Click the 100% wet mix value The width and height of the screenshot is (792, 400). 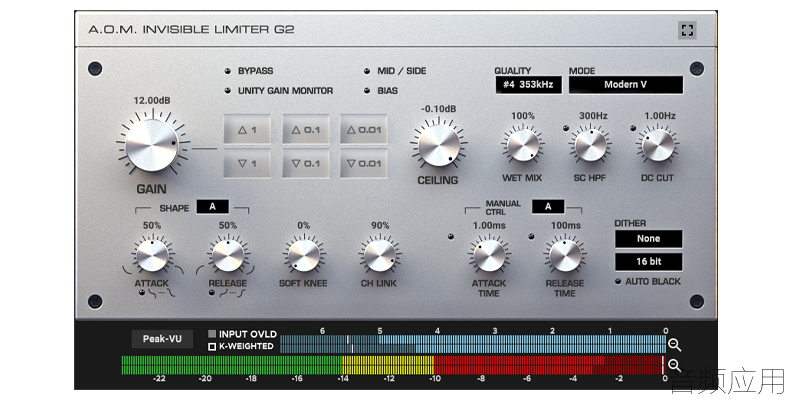(x=523, y=116)
